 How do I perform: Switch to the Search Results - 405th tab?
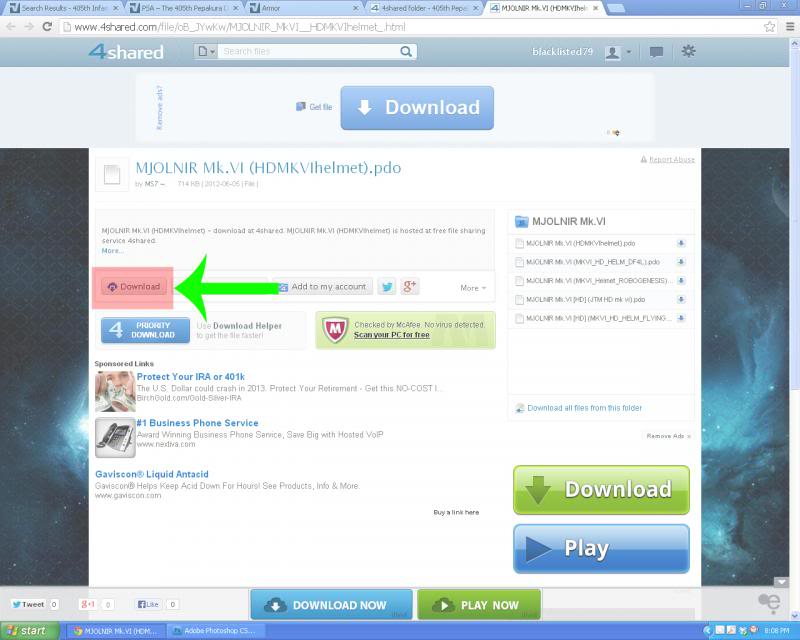point(63,8)
